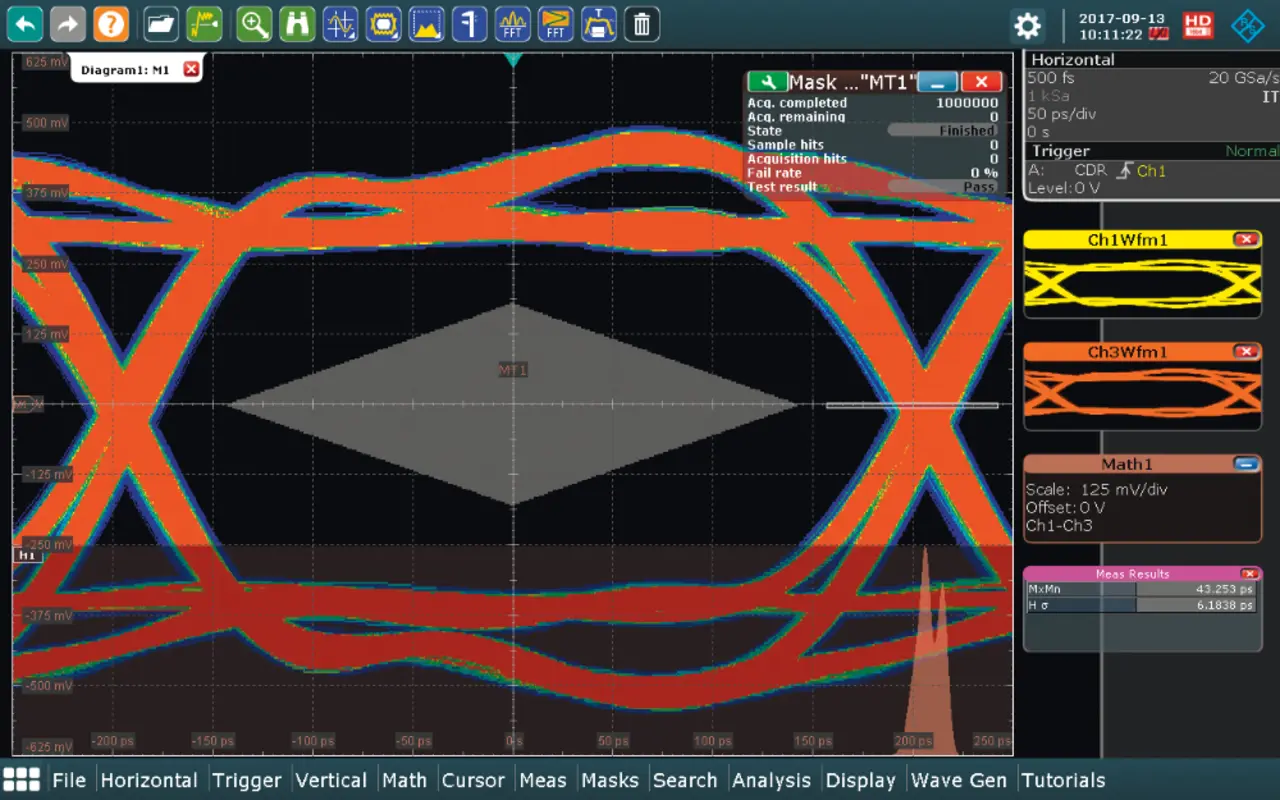Select the zoom magnifier tool
The image size is (1280, 800).
(x=254, y=24)
